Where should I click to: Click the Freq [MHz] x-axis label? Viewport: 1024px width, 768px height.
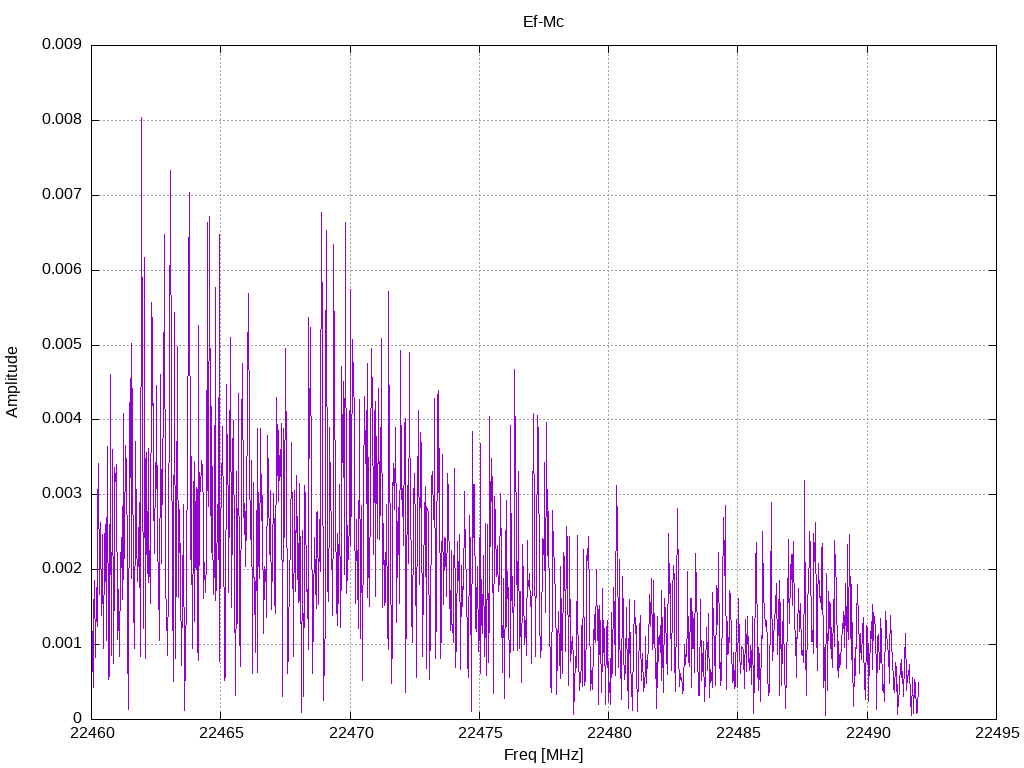[x=543, y=755]
